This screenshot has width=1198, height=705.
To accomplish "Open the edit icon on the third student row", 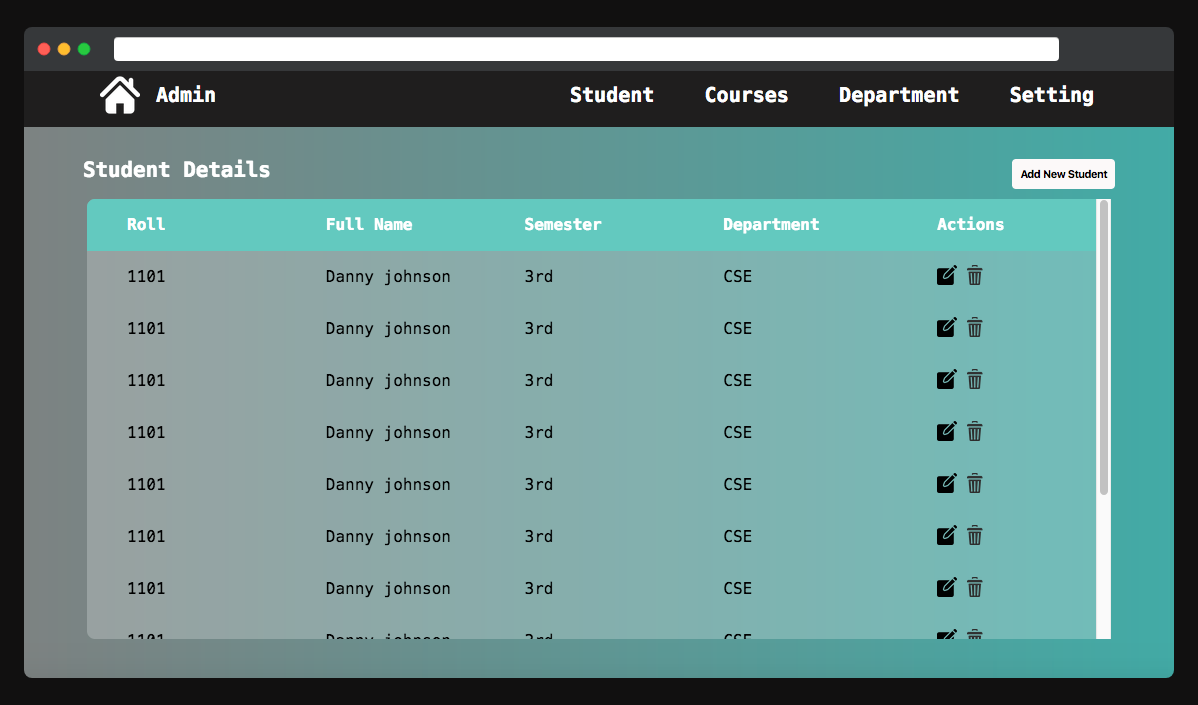I will click(x=946, y=379).
